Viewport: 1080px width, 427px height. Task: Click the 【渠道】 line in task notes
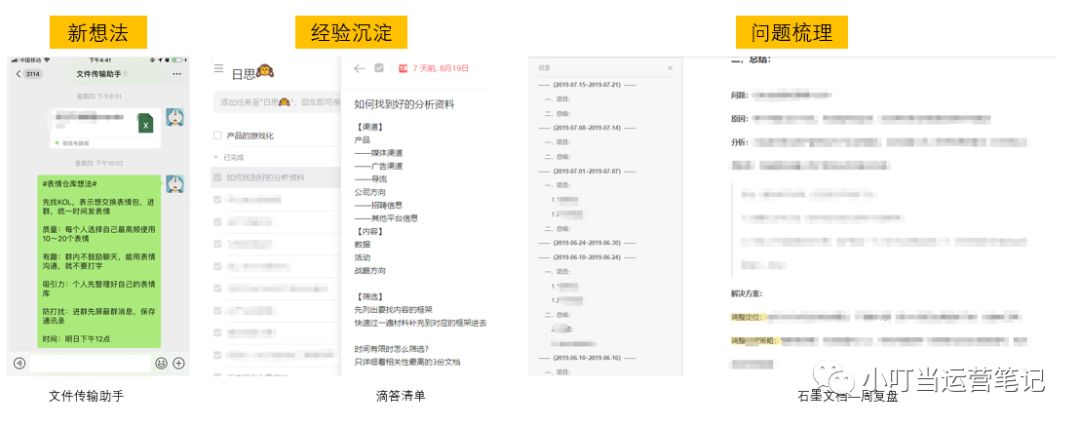369,127
